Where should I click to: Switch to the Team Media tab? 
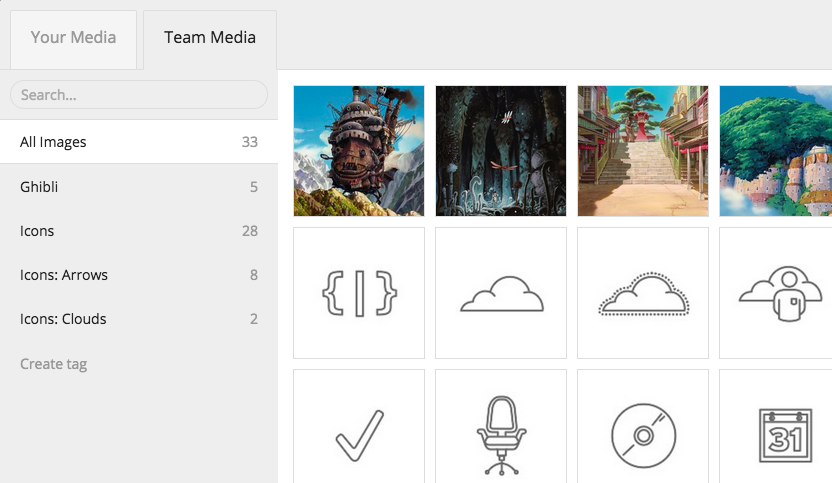tap(210, 39)
